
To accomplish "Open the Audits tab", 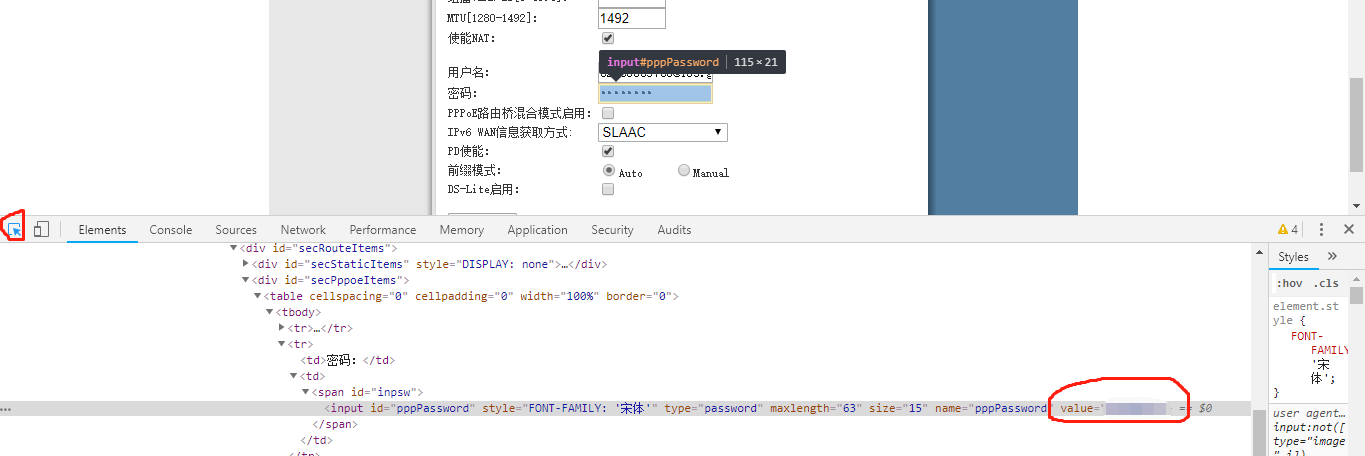I will [674, 229].
